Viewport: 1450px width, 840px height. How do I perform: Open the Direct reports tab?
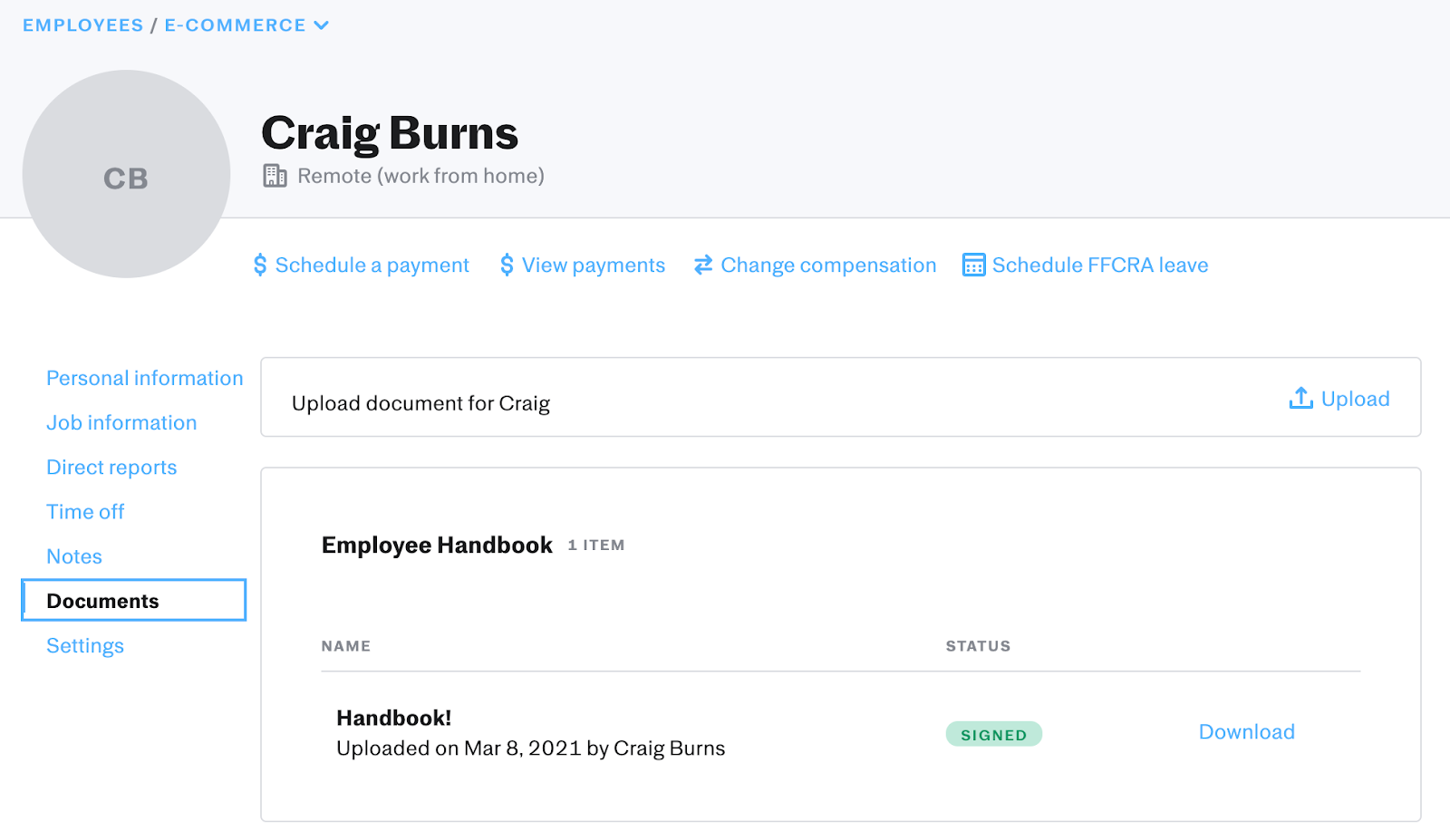(111, 467)
